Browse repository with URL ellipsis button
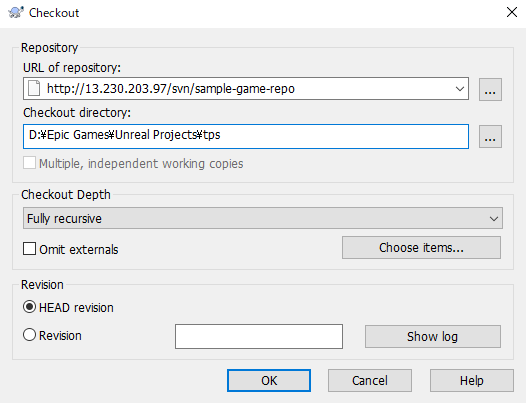 tap(490, 90)
